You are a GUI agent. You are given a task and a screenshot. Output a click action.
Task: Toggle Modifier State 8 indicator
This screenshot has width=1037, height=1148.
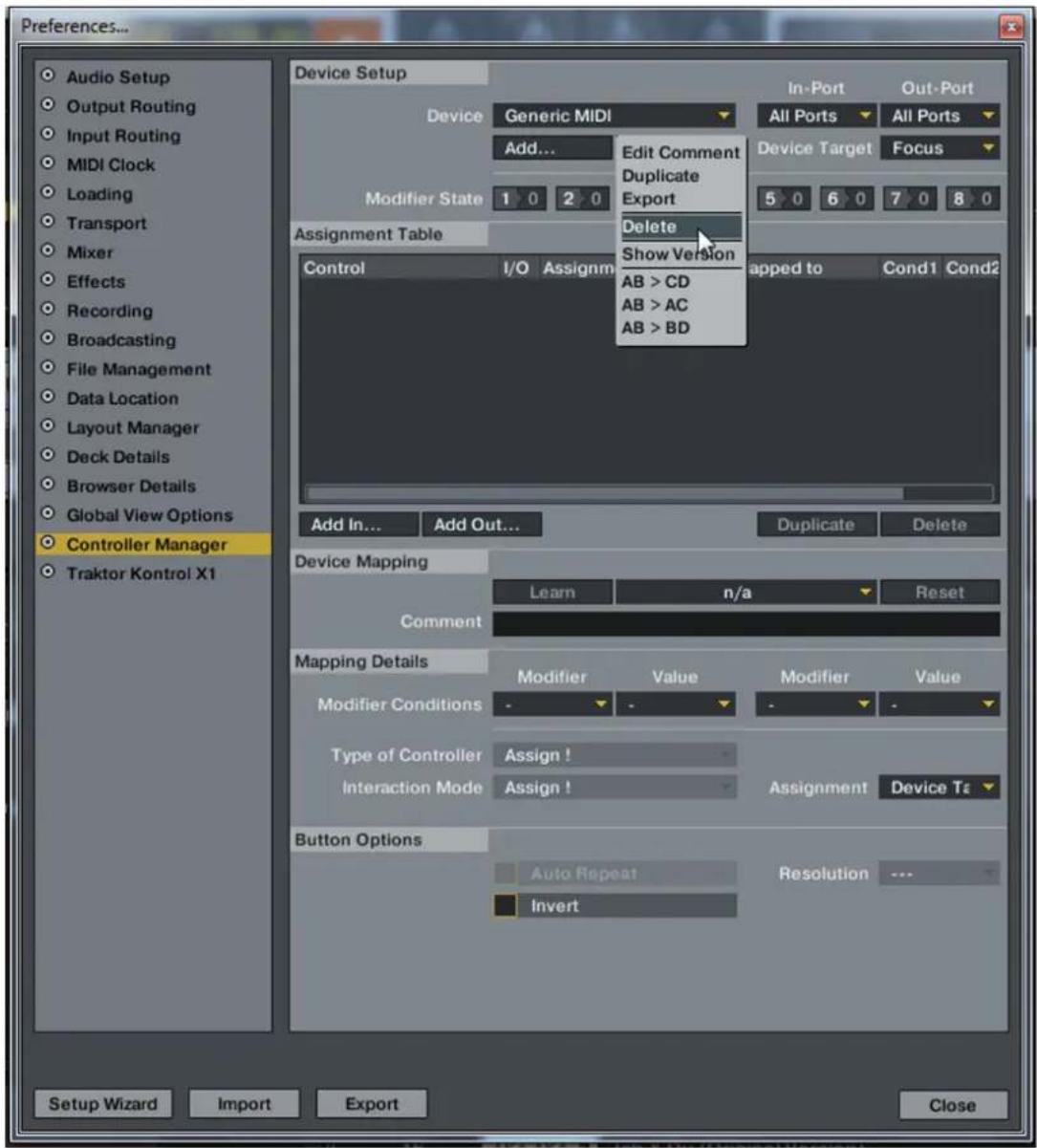[971, 199]
